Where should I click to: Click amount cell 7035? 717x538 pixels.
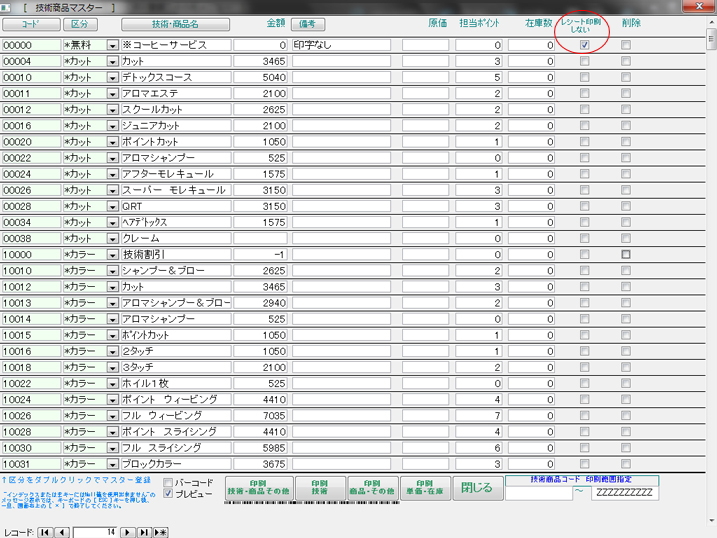[260, 415]
